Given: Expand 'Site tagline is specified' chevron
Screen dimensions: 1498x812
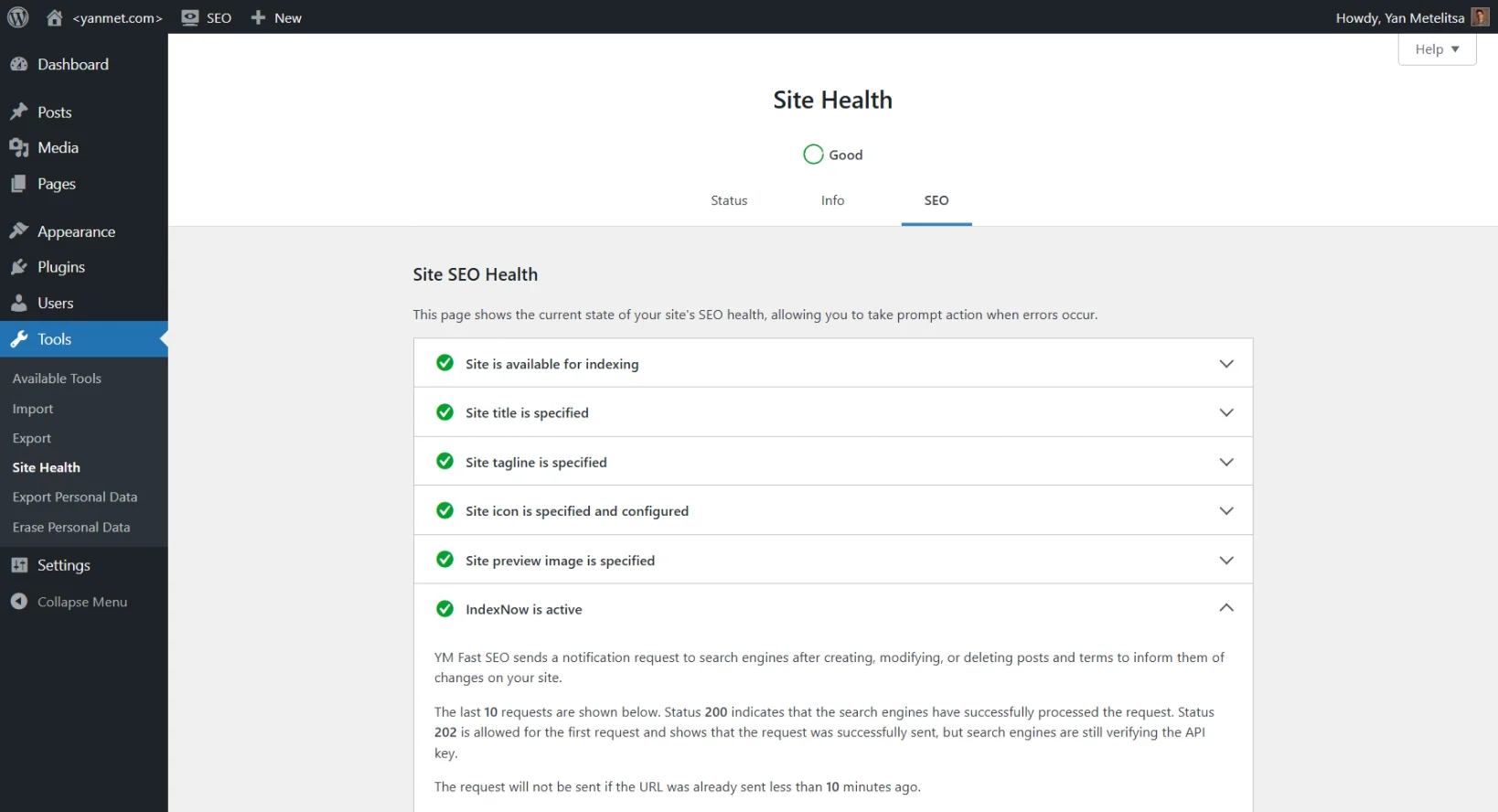Looking at the screenshot, I should coord(1225,462).
